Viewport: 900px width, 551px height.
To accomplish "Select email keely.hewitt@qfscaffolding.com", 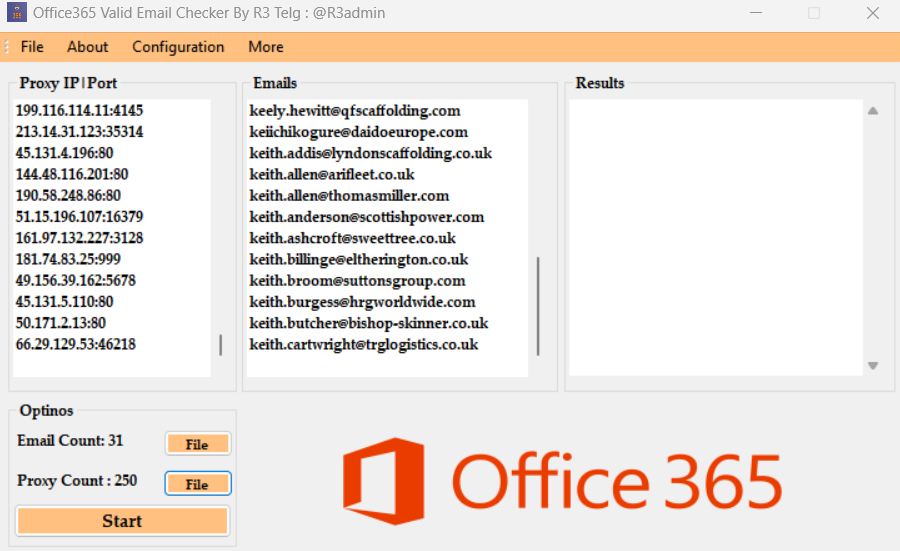I will click(355, 110).
